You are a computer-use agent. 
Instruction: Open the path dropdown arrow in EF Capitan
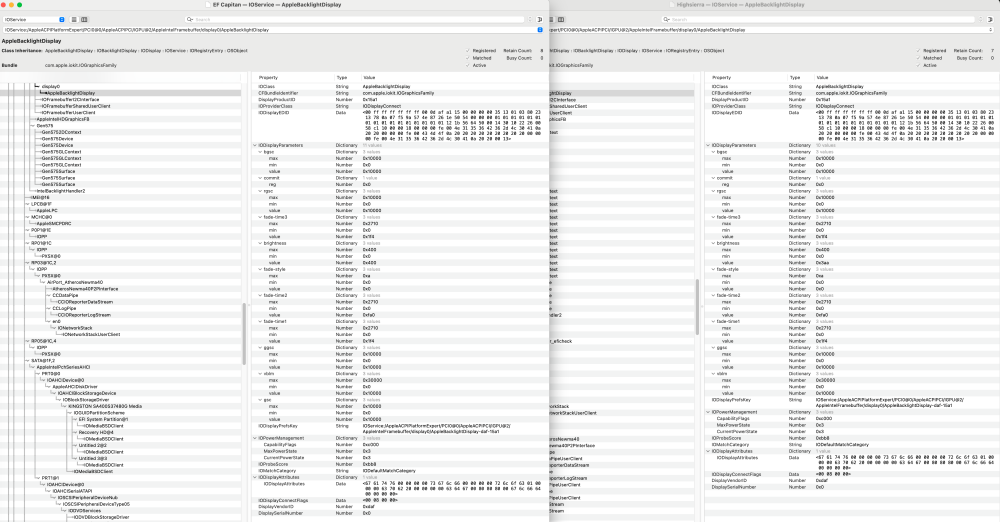540,29
